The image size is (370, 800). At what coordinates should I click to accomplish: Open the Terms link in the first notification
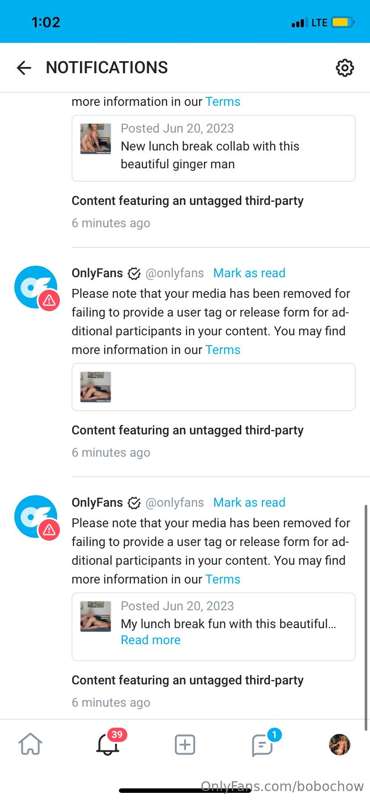(223, 102)
